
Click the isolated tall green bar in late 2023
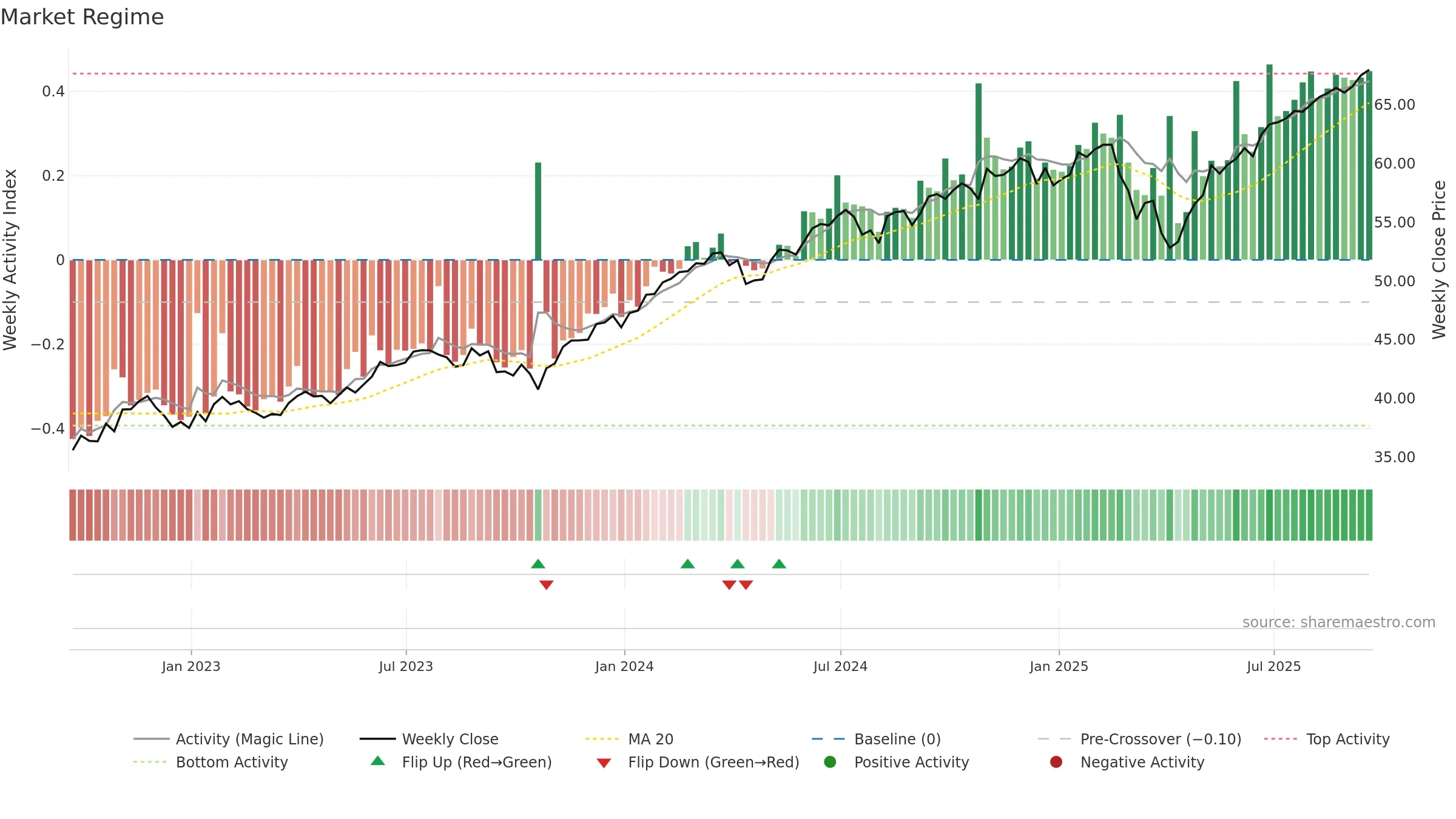point(538,211)
